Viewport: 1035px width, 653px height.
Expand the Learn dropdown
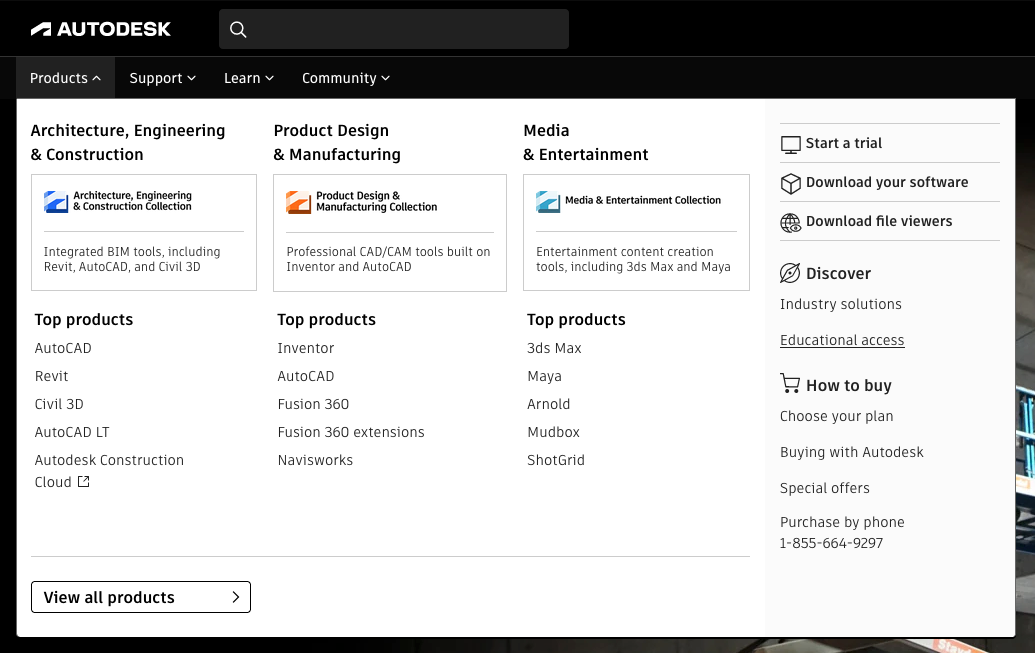(249, 78)
